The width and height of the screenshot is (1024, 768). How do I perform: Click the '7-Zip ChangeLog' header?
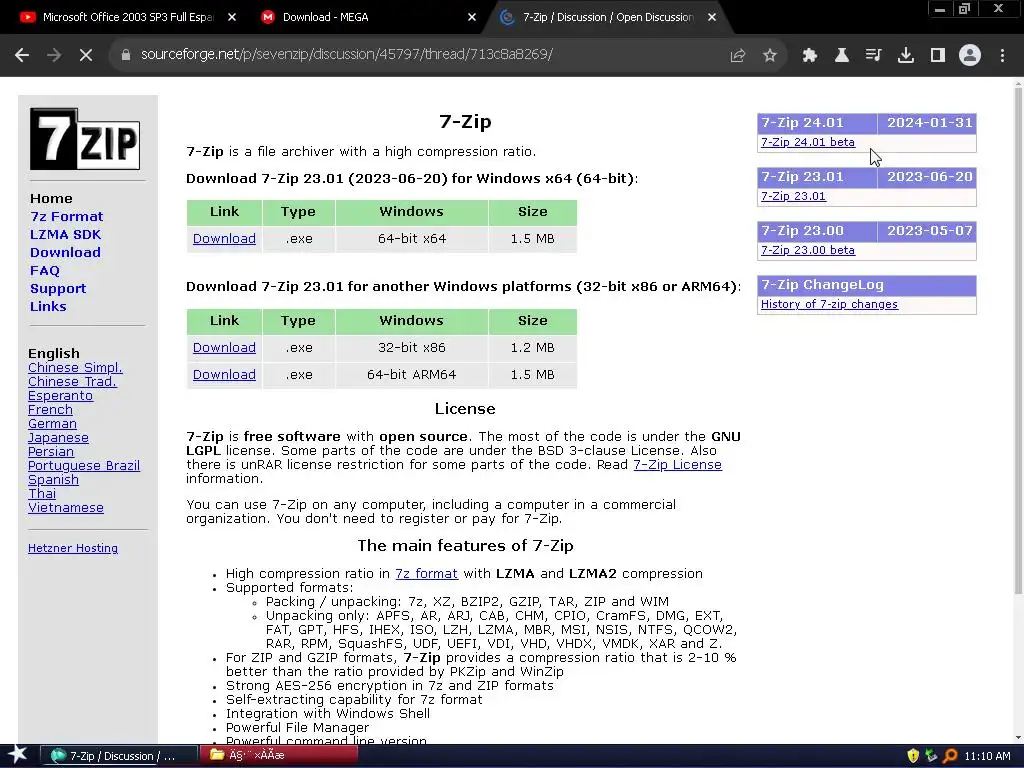click(x=867, y=285)
